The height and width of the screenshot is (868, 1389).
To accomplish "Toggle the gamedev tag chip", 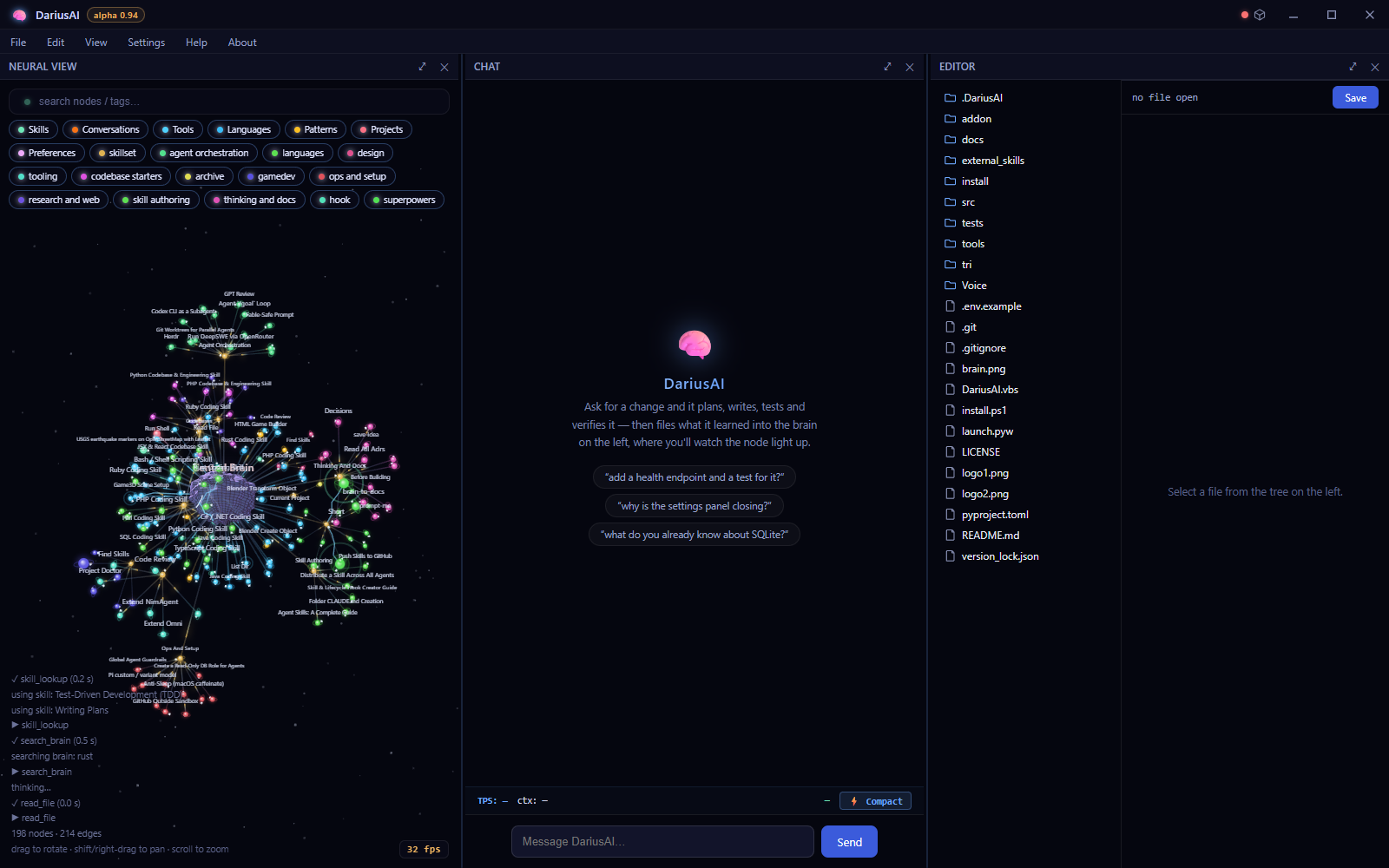I will [x=272, y=176].
